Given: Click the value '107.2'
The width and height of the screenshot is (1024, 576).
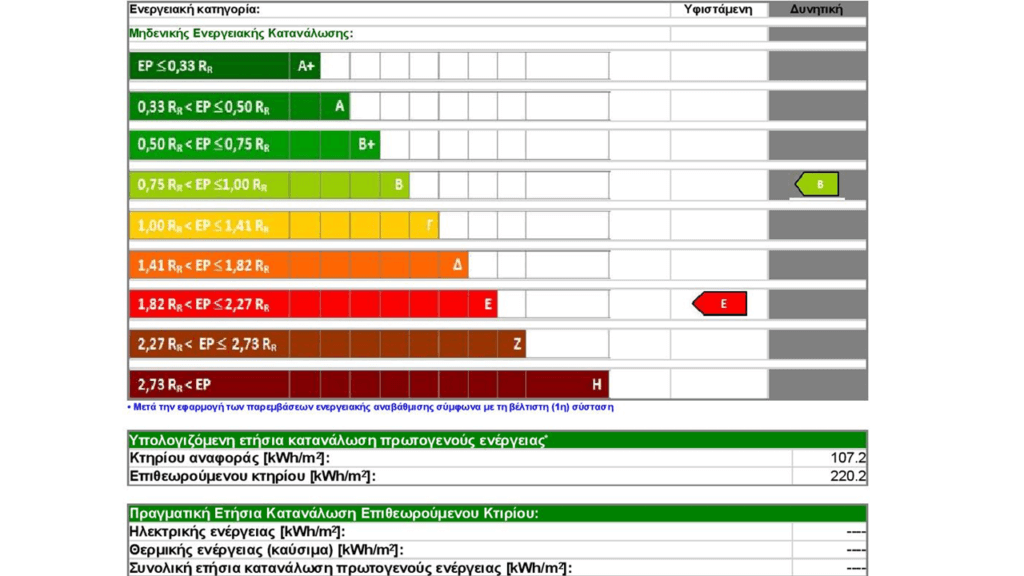Looking at the screenshot, I should pos(848,458).
